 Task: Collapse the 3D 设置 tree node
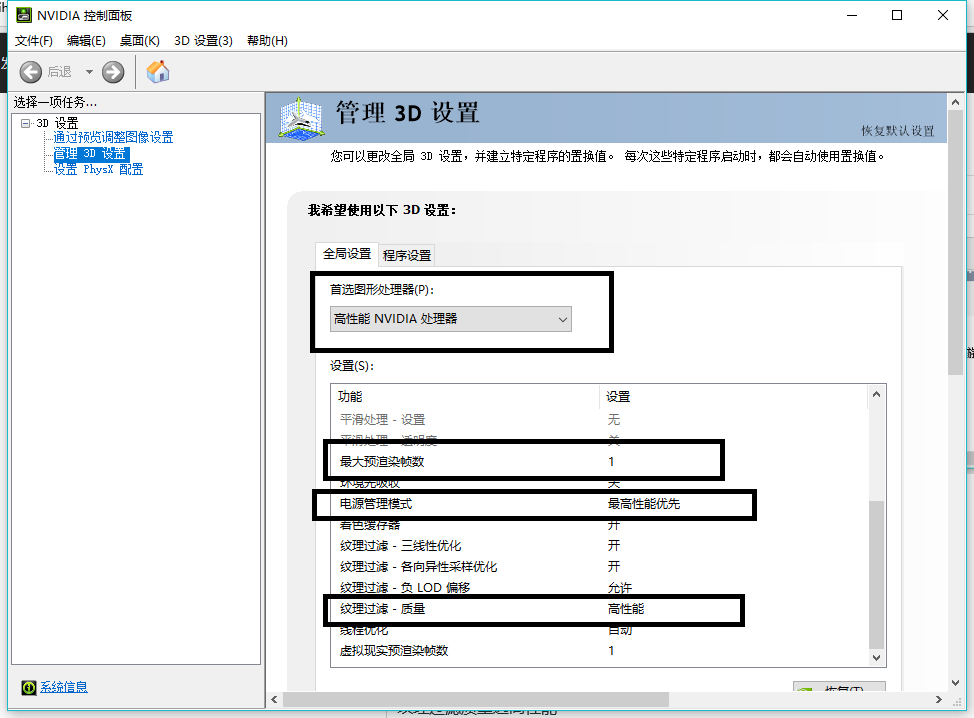[25, 123]
